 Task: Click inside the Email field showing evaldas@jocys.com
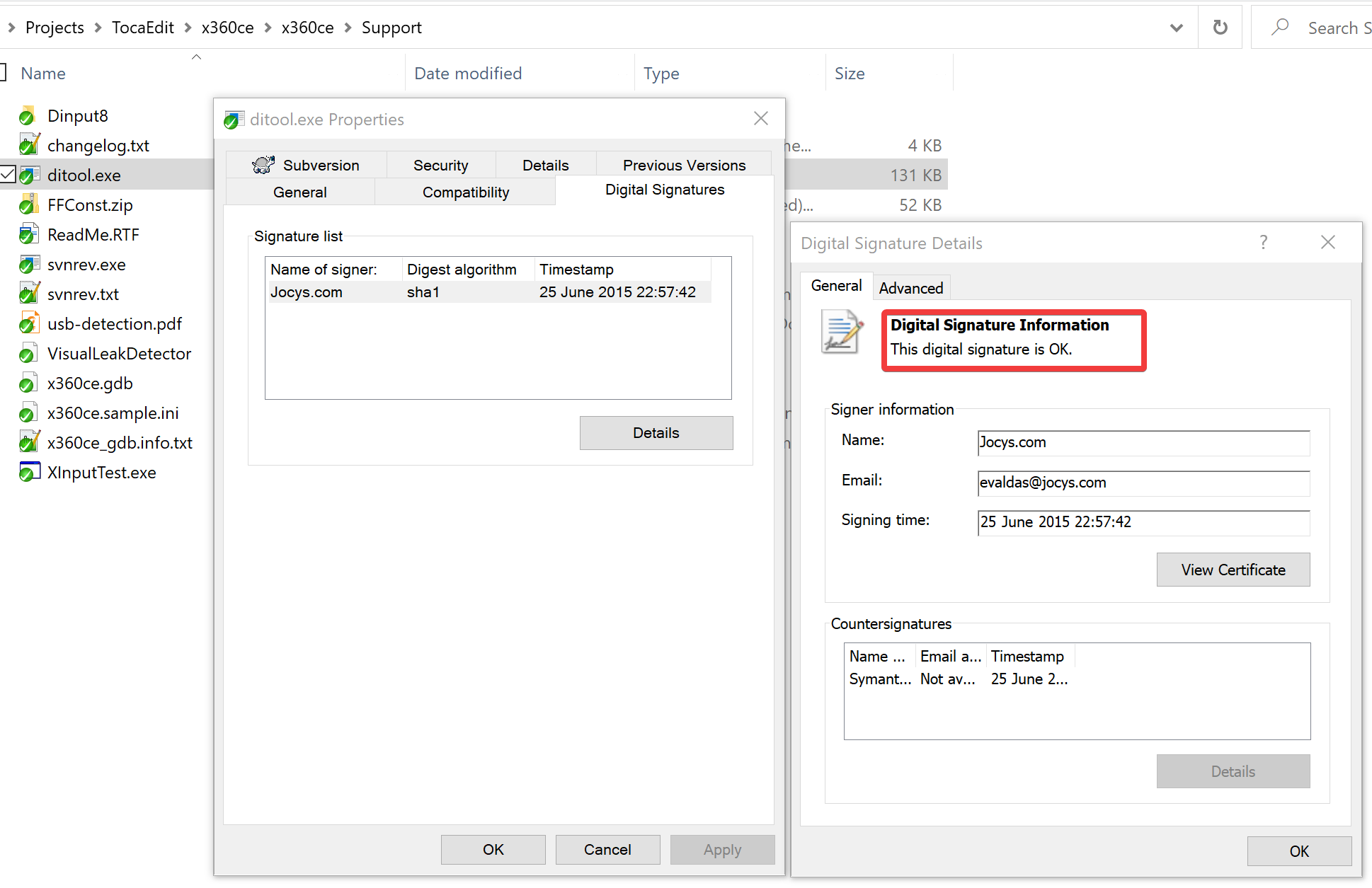point(1142,483)
